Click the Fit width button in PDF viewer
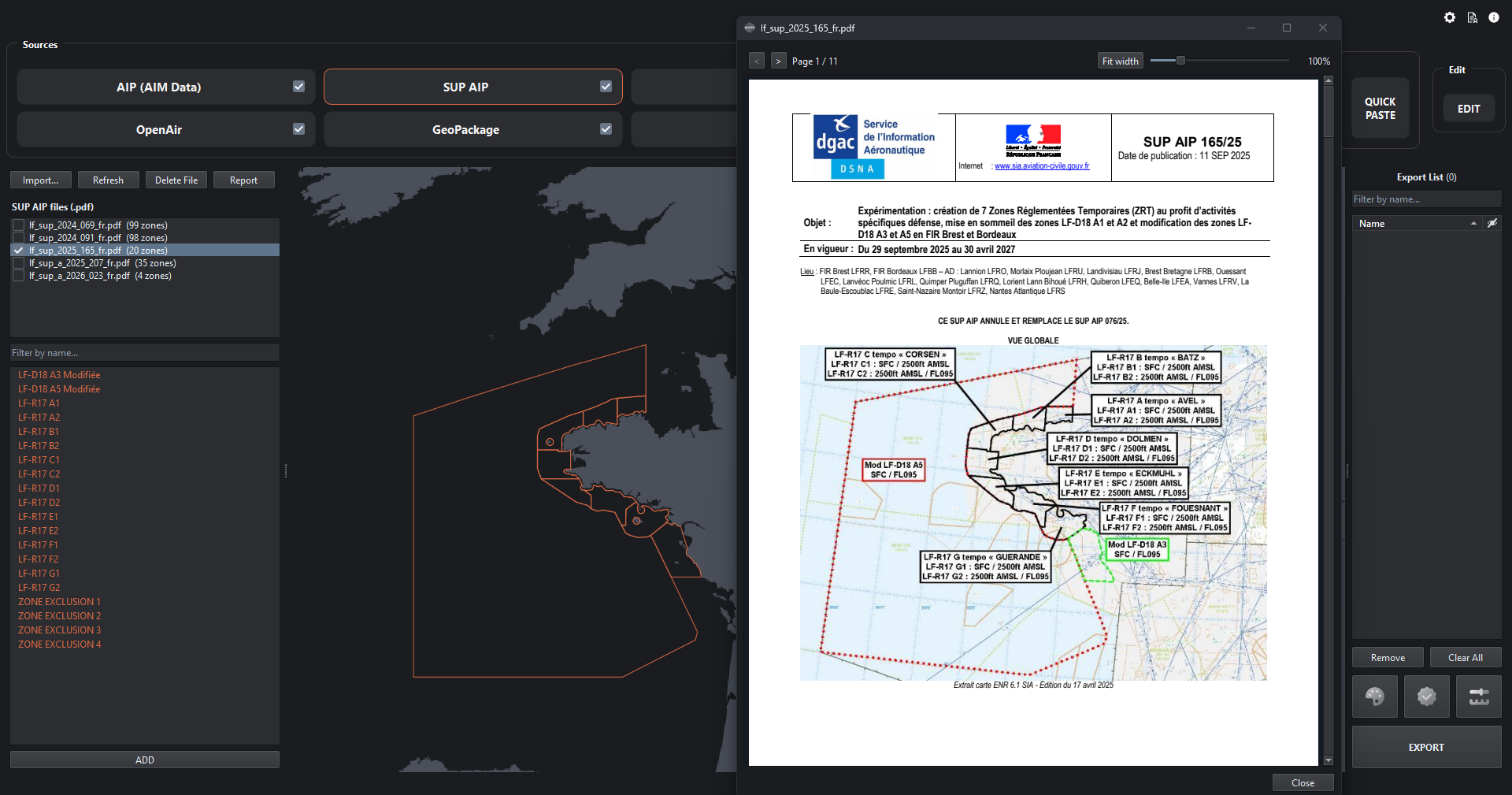The image size is (1512, 795). coord(1121,61)
